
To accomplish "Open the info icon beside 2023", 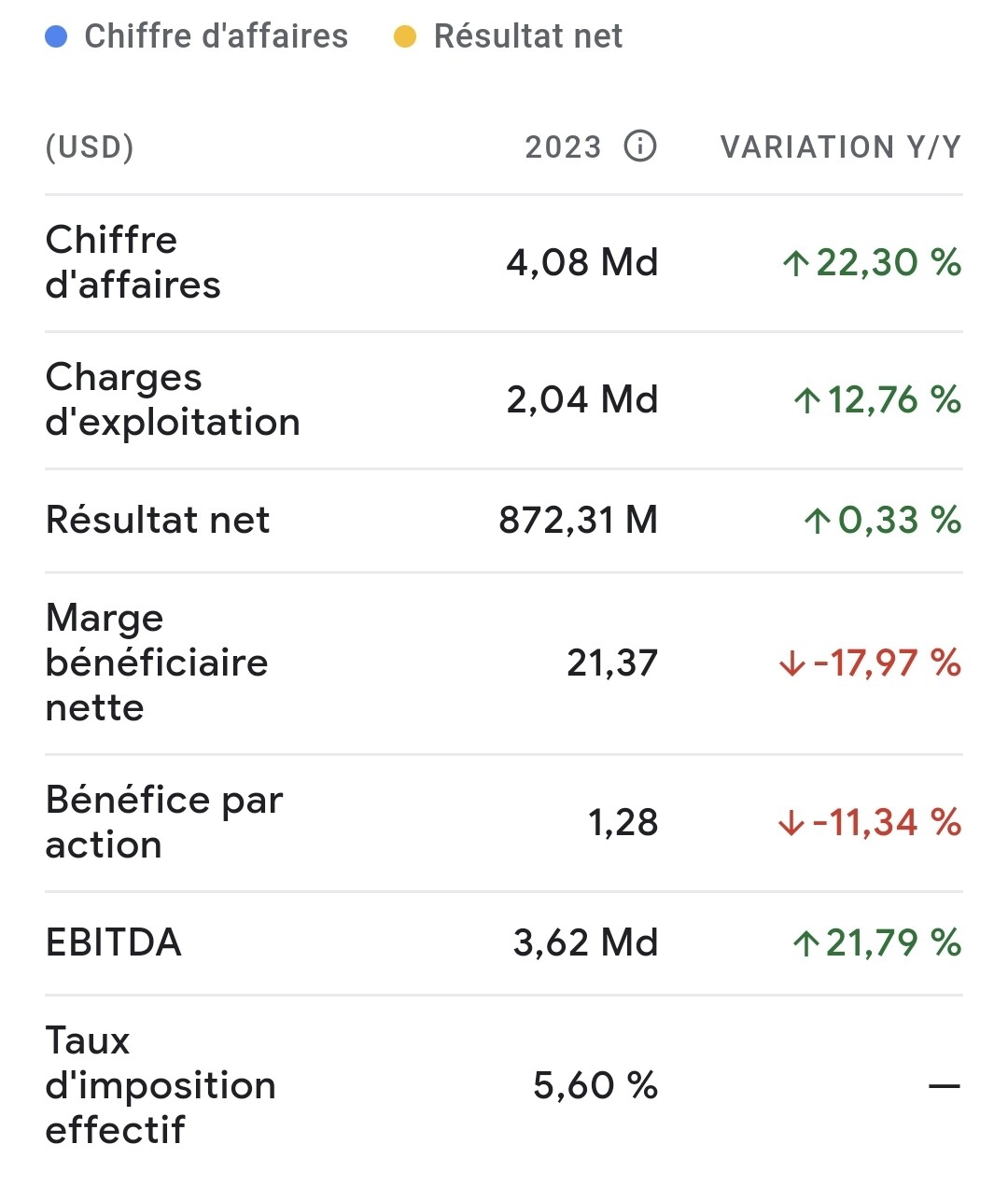I will [x=640, y=147].
